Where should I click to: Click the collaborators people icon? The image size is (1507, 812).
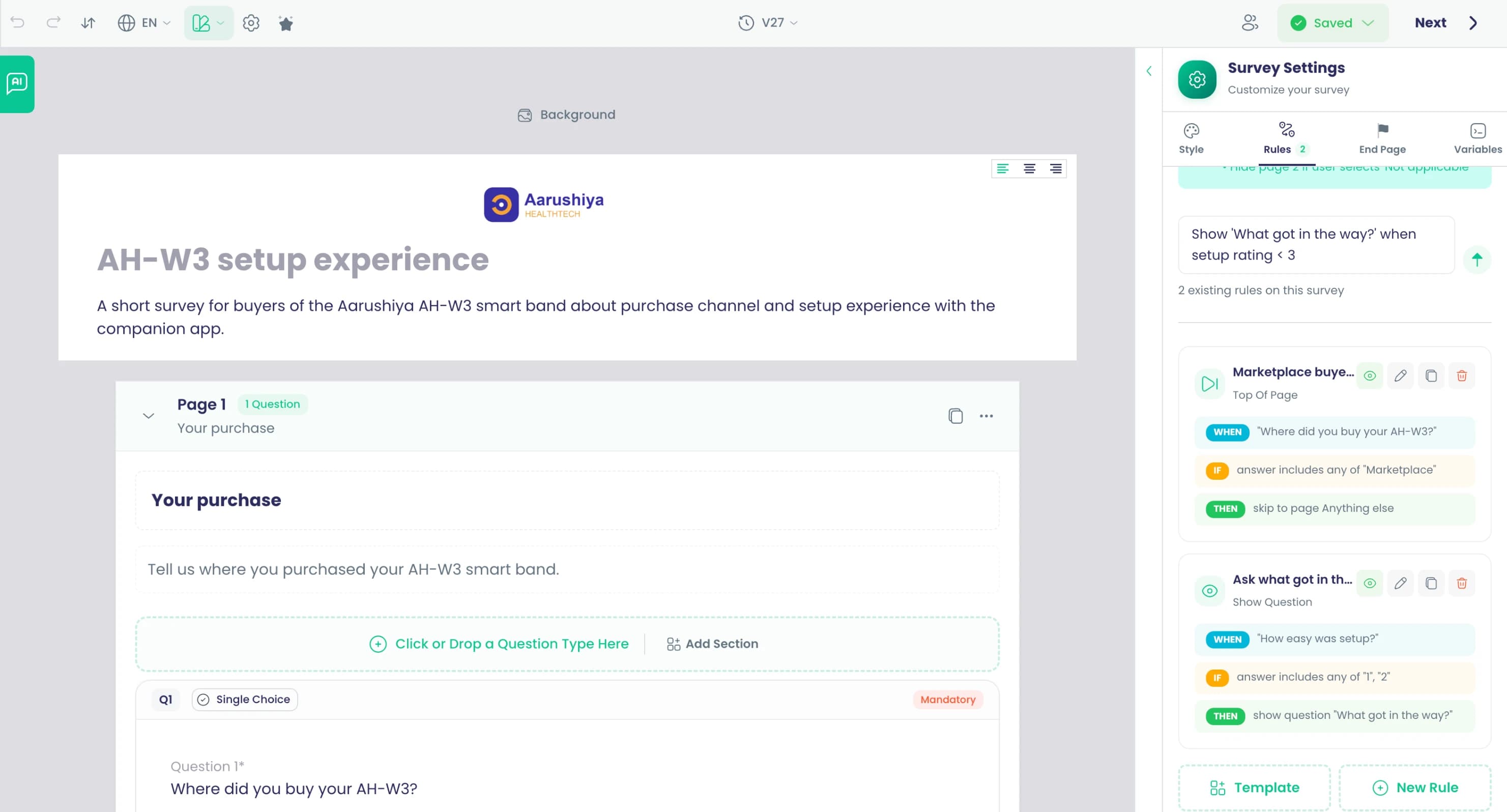(x=1250, y=23)
